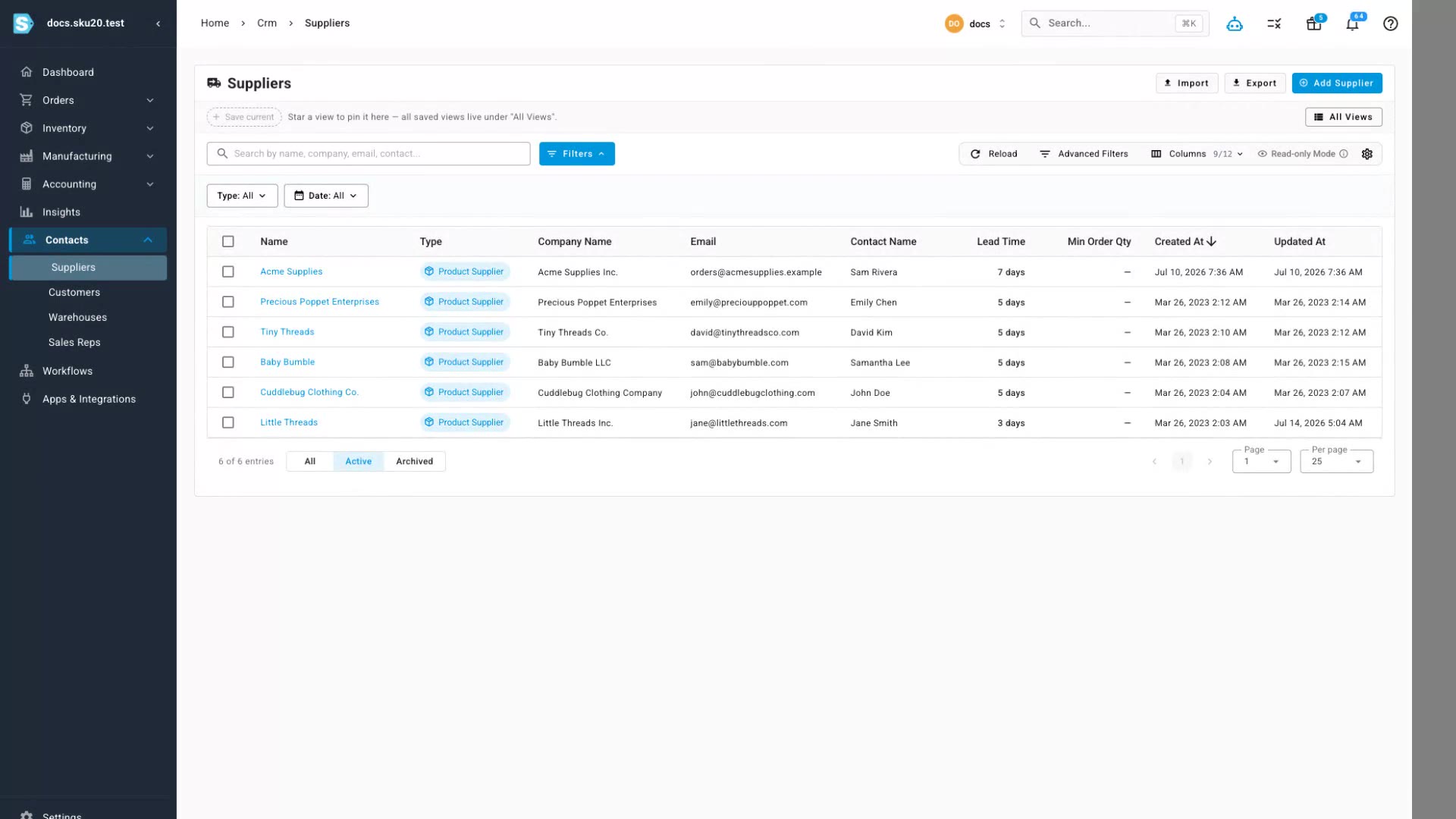Open the Type: All dropdown
The height and width of the screenshot is (819, 1456).
click(242, 196)
